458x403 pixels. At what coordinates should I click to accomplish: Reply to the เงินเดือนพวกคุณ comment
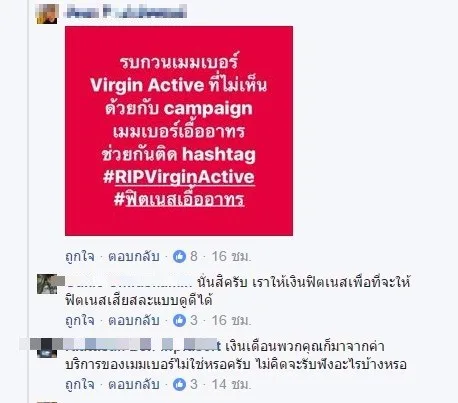tap(134, 384)
